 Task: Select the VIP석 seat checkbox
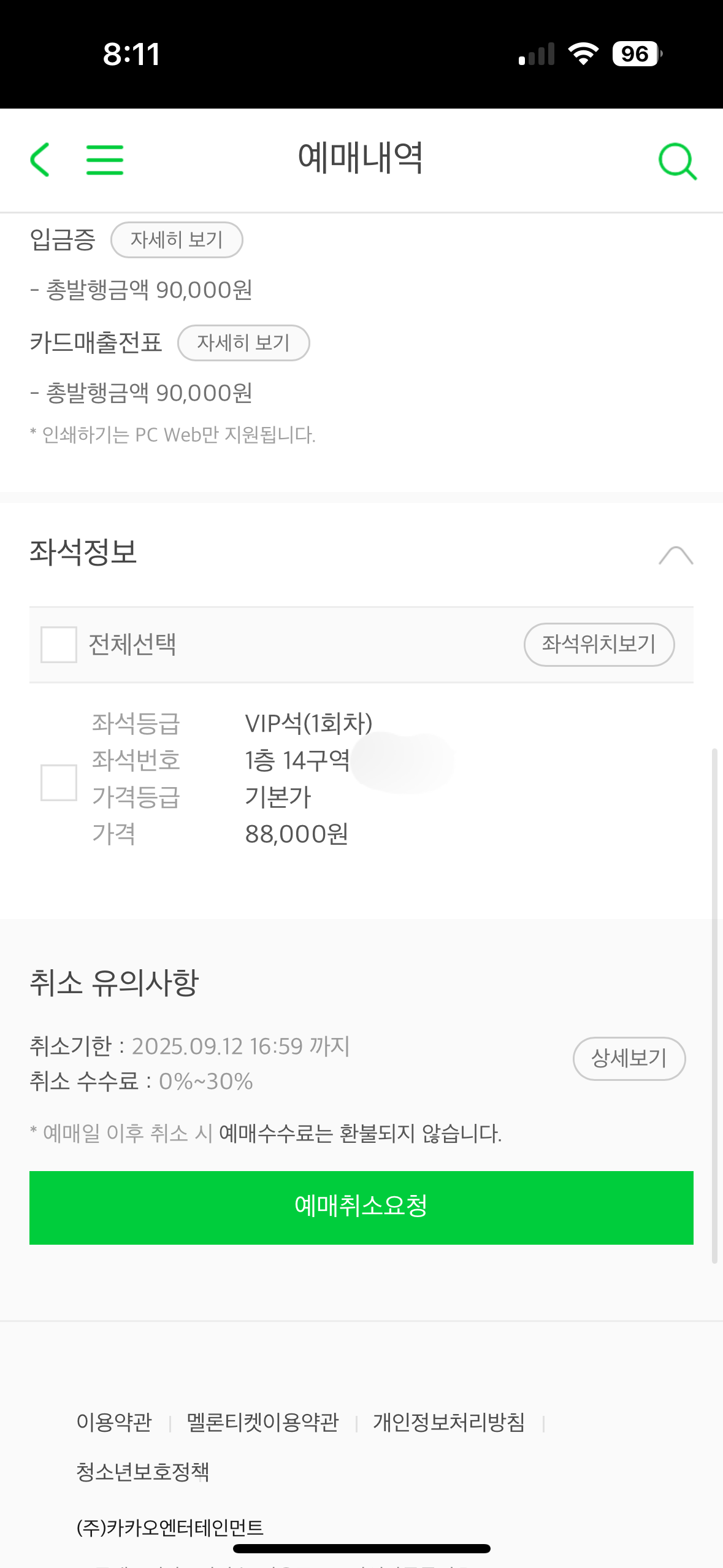click(x=59, y=783)
